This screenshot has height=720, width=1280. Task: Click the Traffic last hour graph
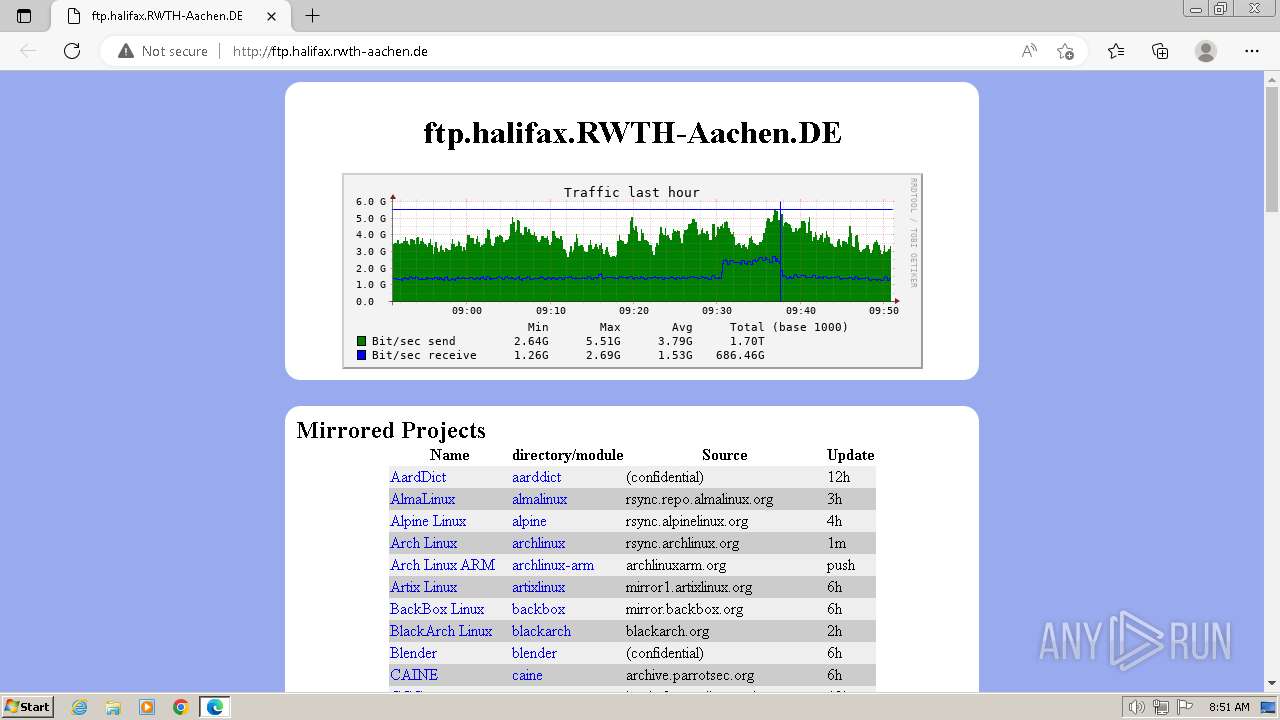pos(632,271)
